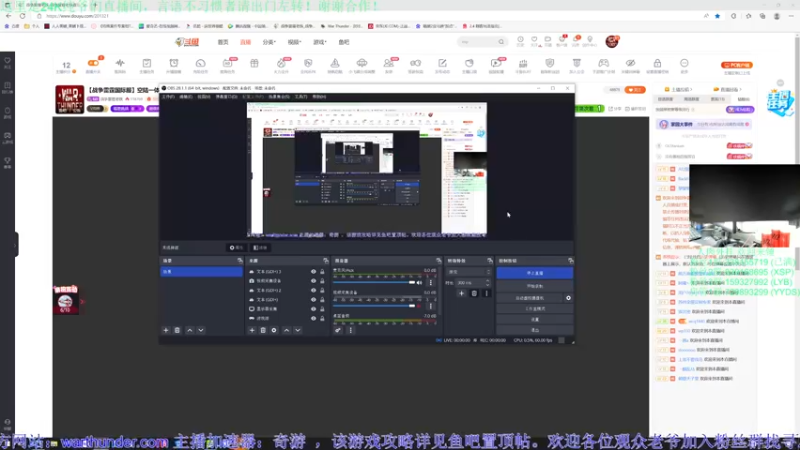Click 开始录制 start recording button
Screen dimensions: 800x450
coord(535,286)
